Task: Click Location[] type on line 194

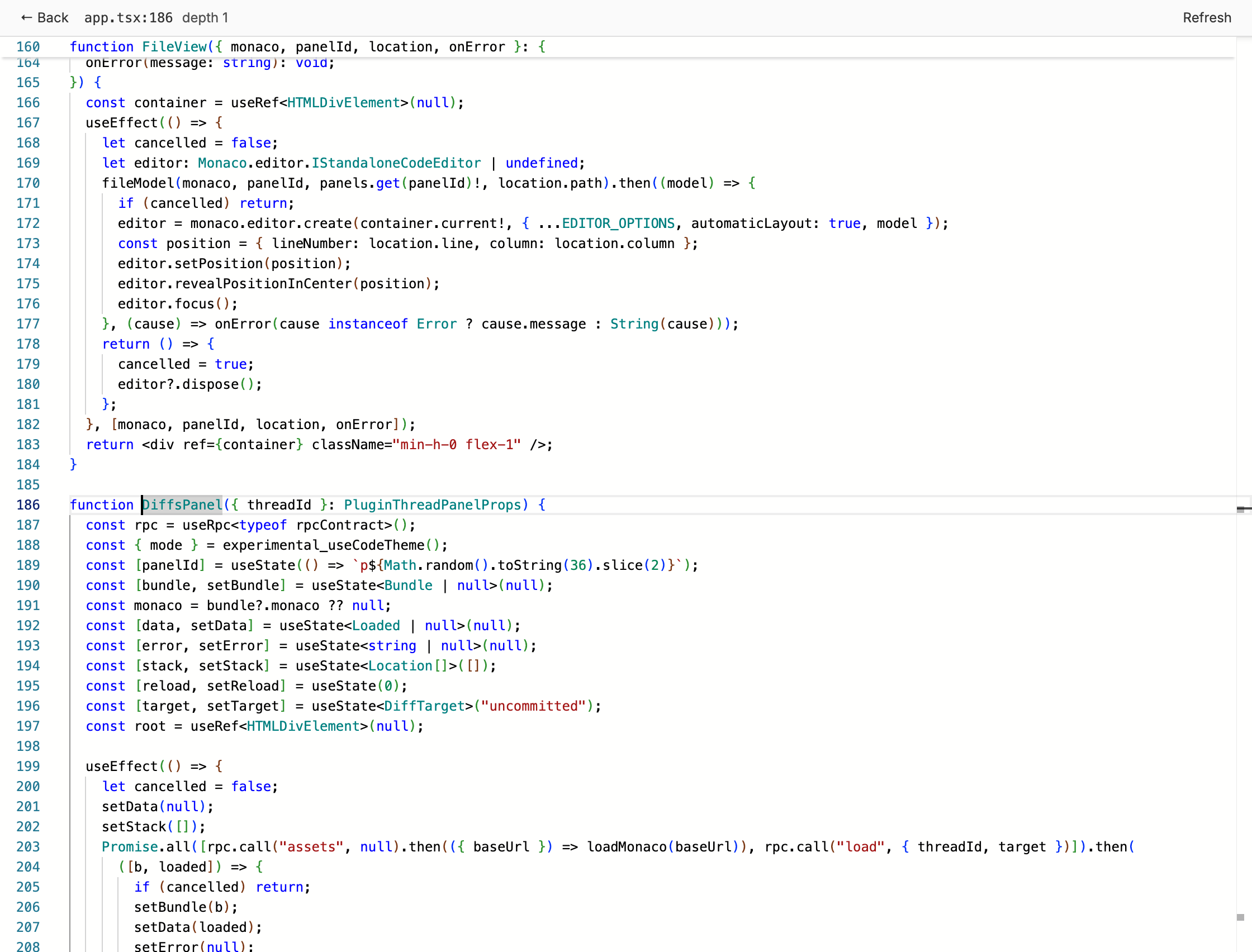Action: click(x=408, y=666)
